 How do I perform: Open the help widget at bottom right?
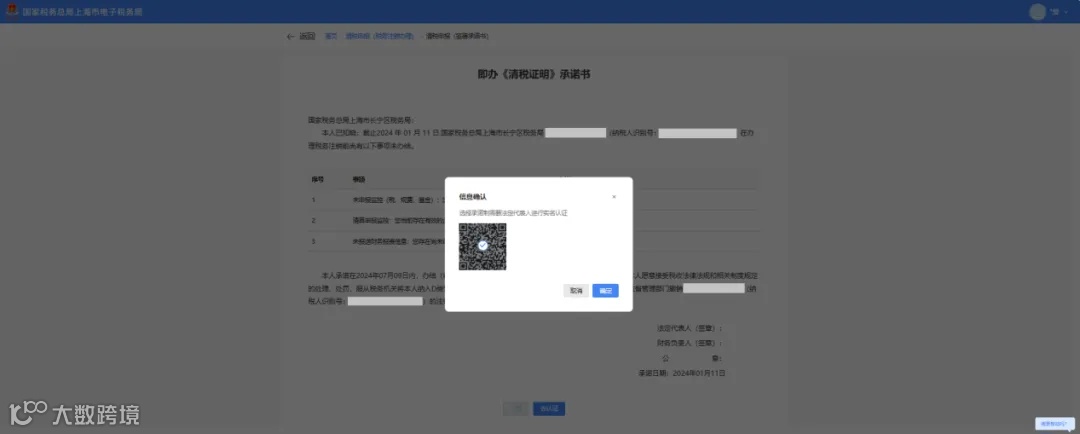tap(1055, 424)
